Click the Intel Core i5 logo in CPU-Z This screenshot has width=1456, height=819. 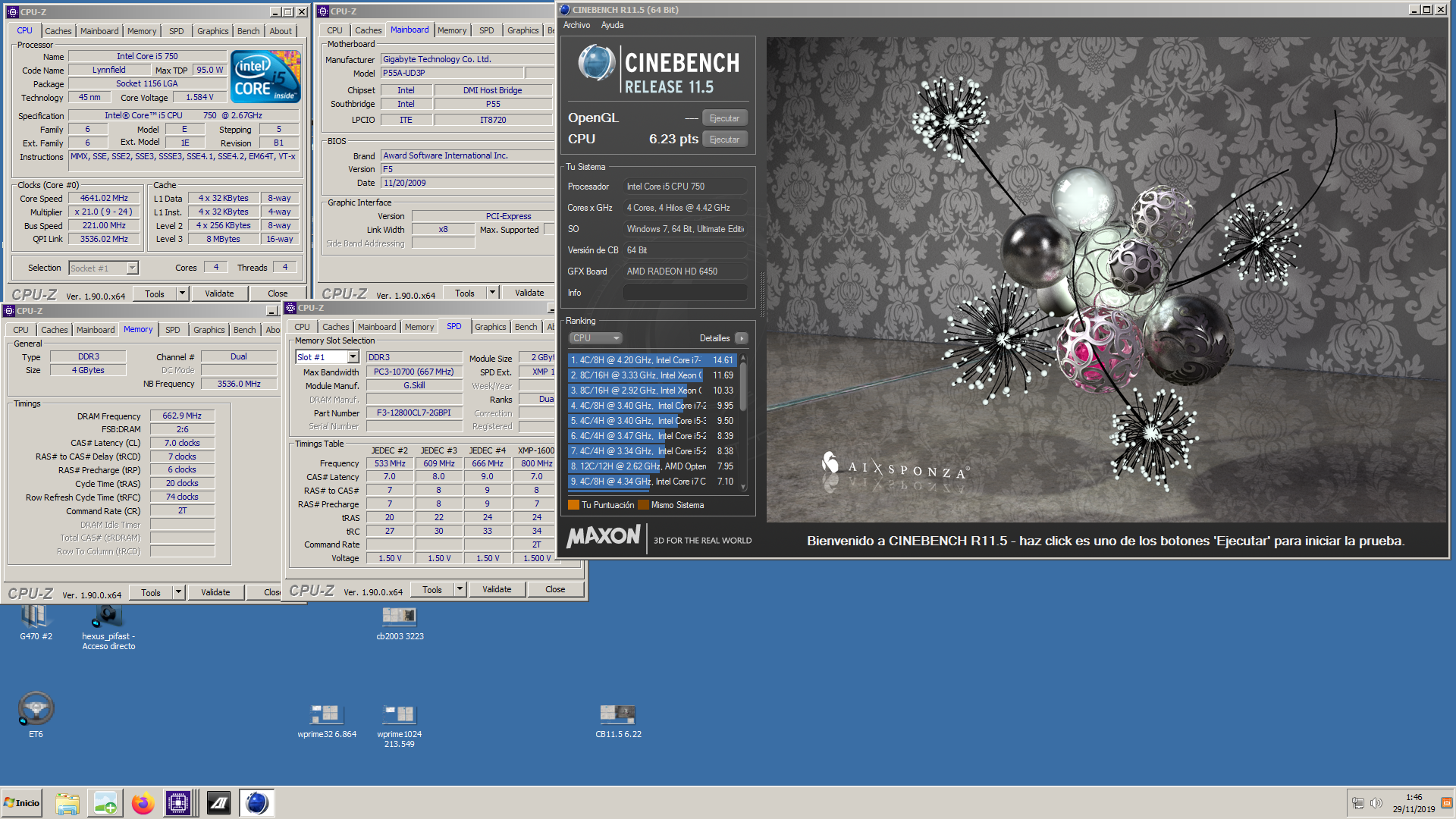(x=265, y=77)
